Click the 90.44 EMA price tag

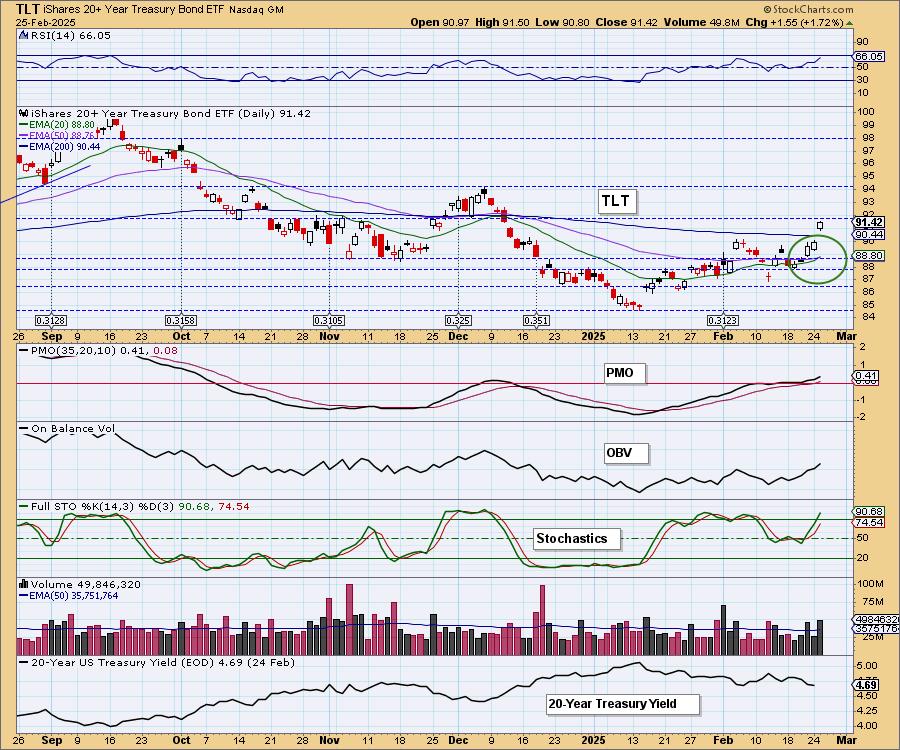click(x=869, y=235)
